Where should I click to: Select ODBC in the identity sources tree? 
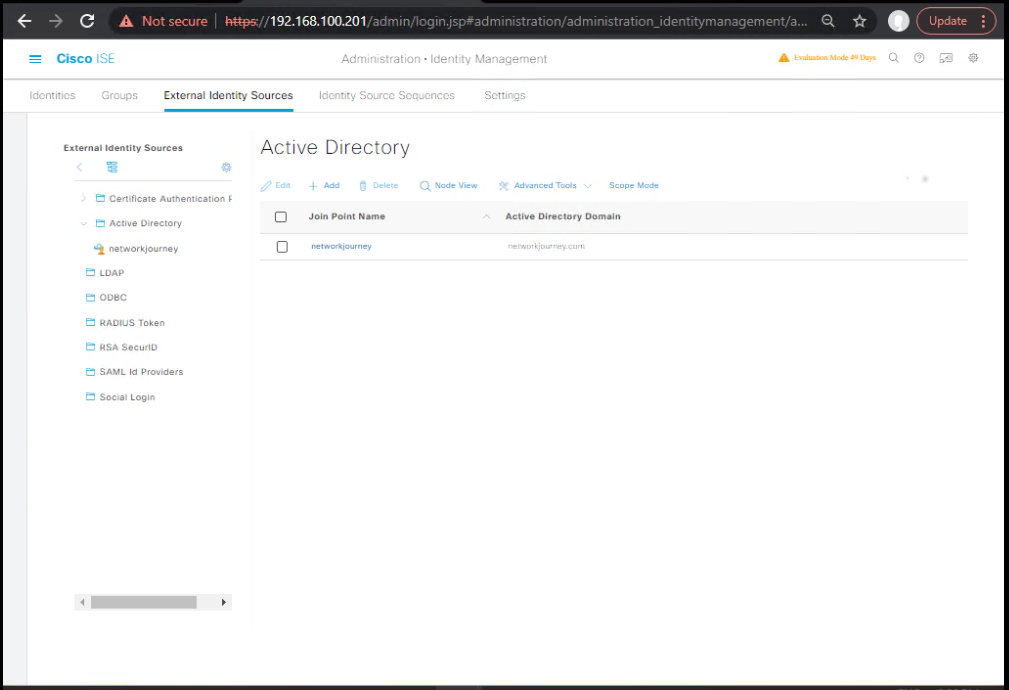(x=113, y=297)
